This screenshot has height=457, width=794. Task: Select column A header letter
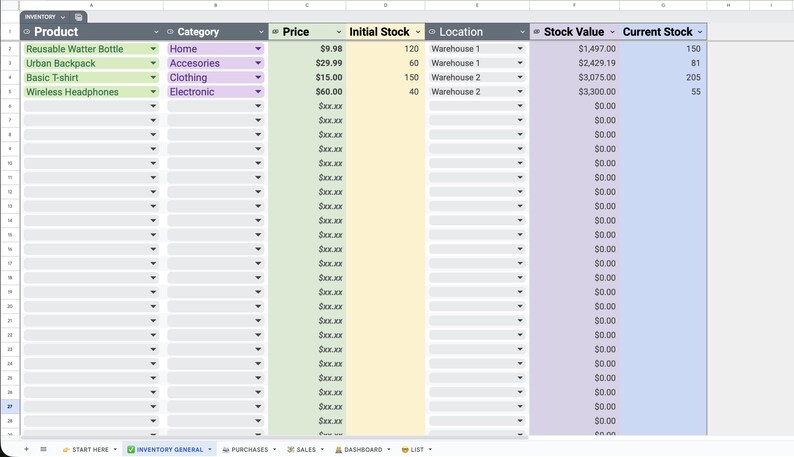[92, 5]
